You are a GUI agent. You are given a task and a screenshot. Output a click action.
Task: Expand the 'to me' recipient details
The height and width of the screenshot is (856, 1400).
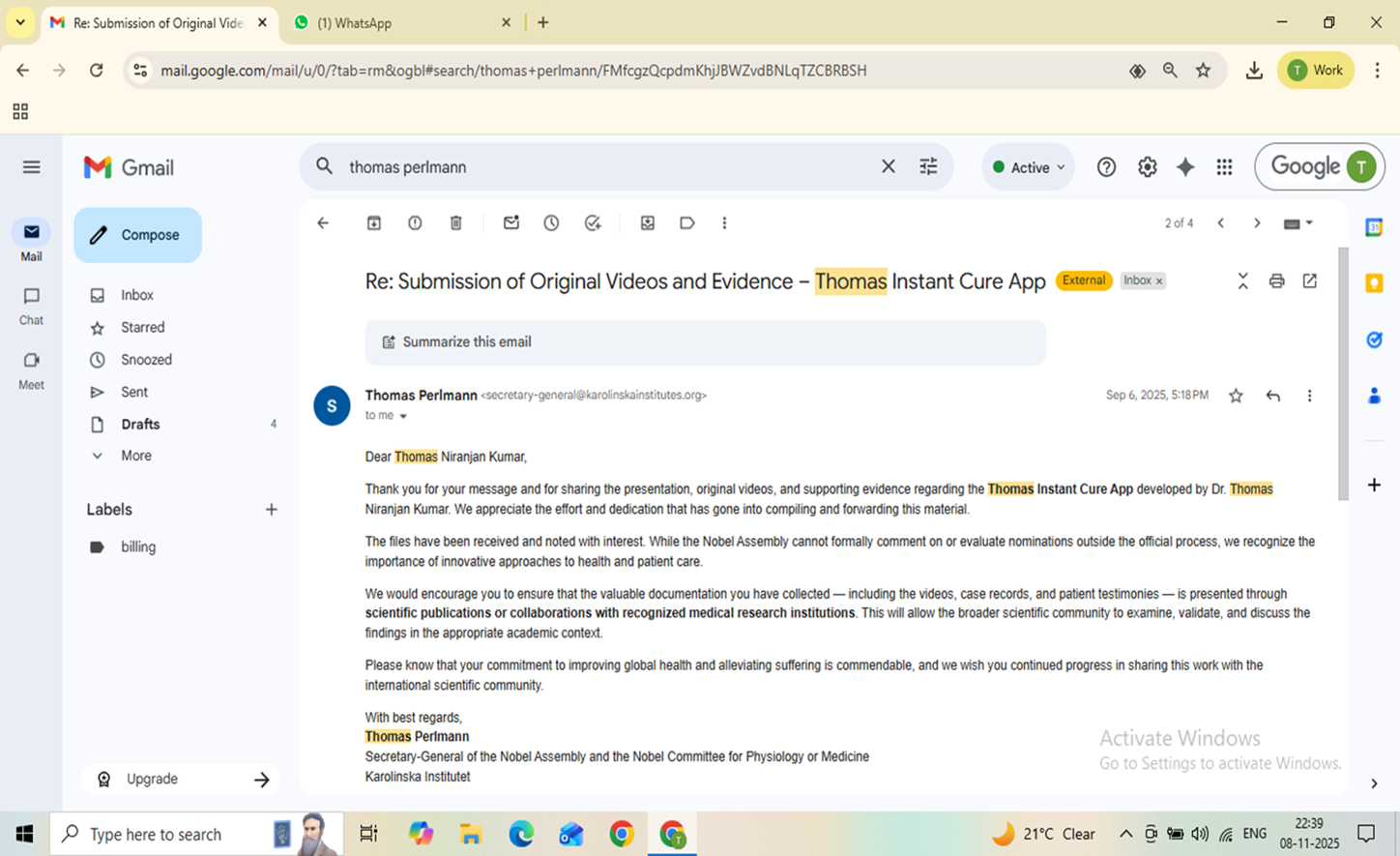click(403, 416)
